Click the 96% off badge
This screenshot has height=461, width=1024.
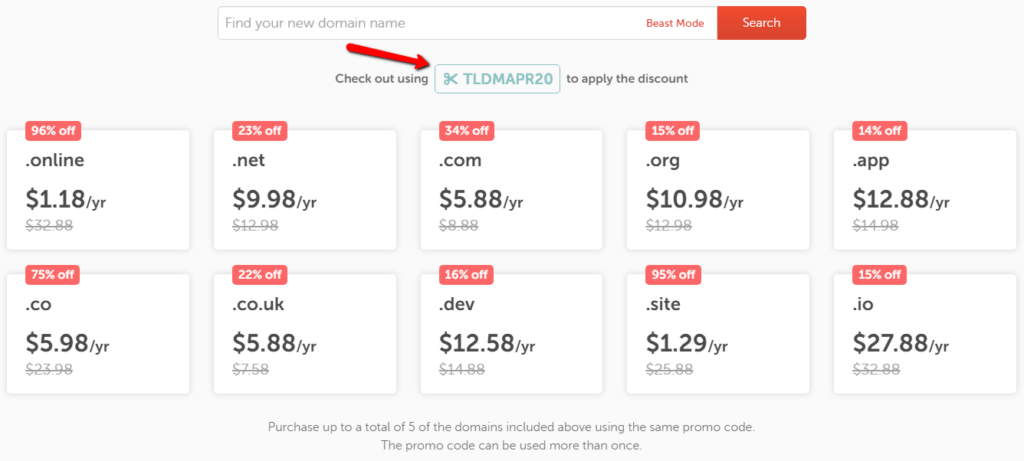pos(53,131)
